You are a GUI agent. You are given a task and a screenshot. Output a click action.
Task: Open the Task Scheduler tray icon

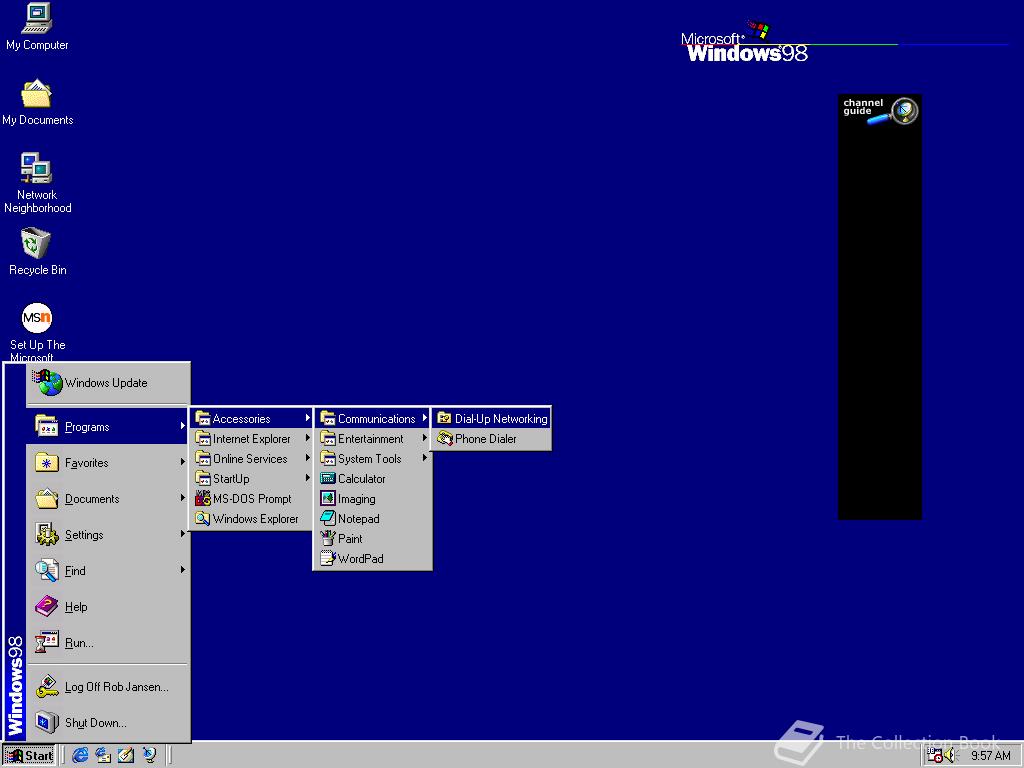pos(935,756)
